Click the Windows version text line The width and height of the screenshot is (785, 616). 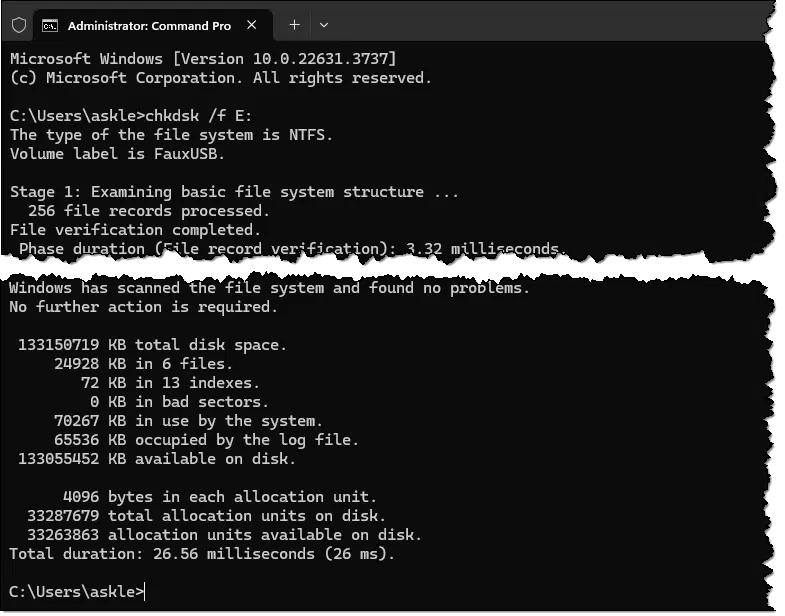(203, 59)
